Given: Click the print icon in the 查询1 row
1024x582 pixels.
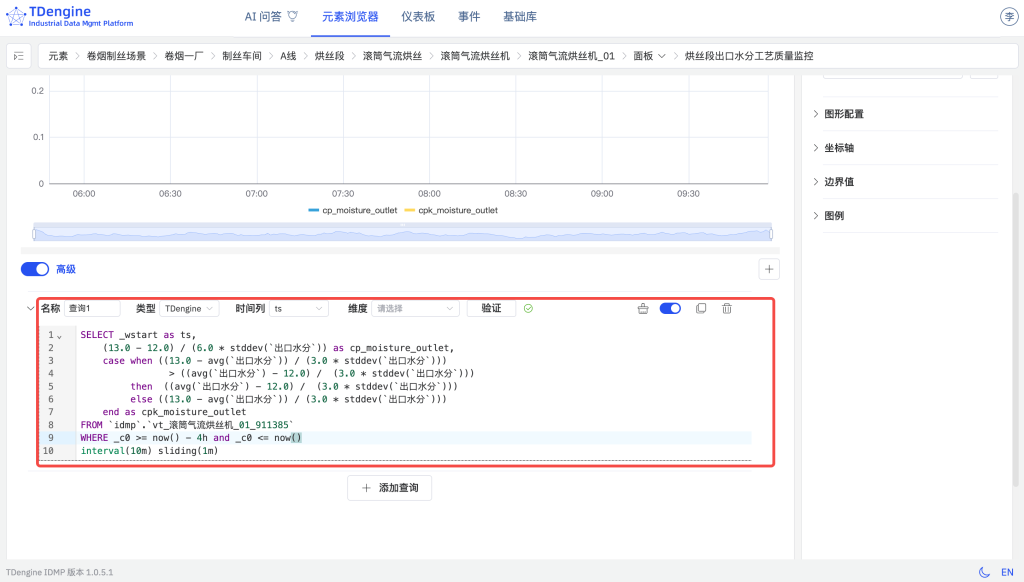Looking at the screenshot, I should [x=643, y=308].
